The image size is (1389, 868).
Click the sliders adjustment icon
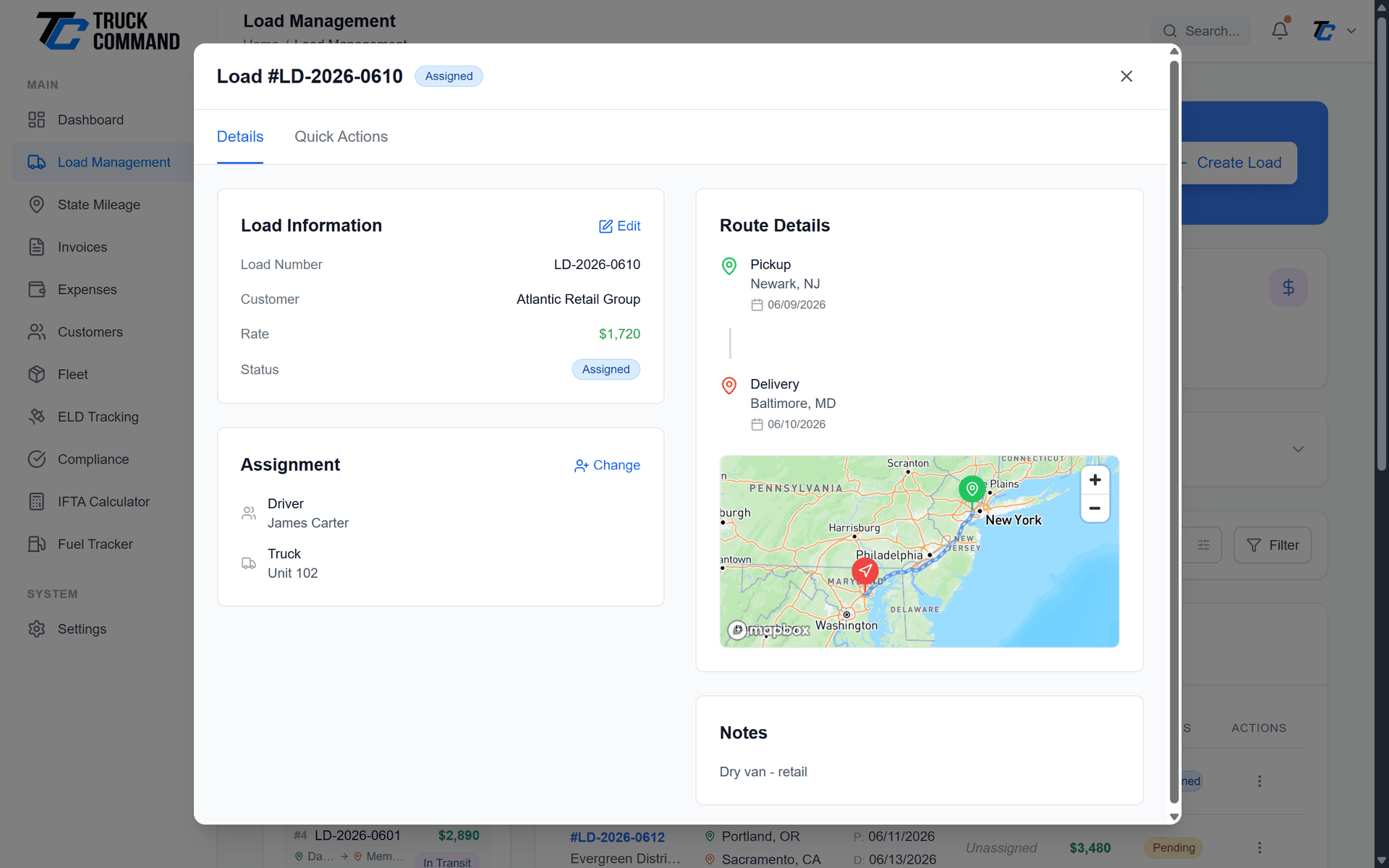point(1203,545)
